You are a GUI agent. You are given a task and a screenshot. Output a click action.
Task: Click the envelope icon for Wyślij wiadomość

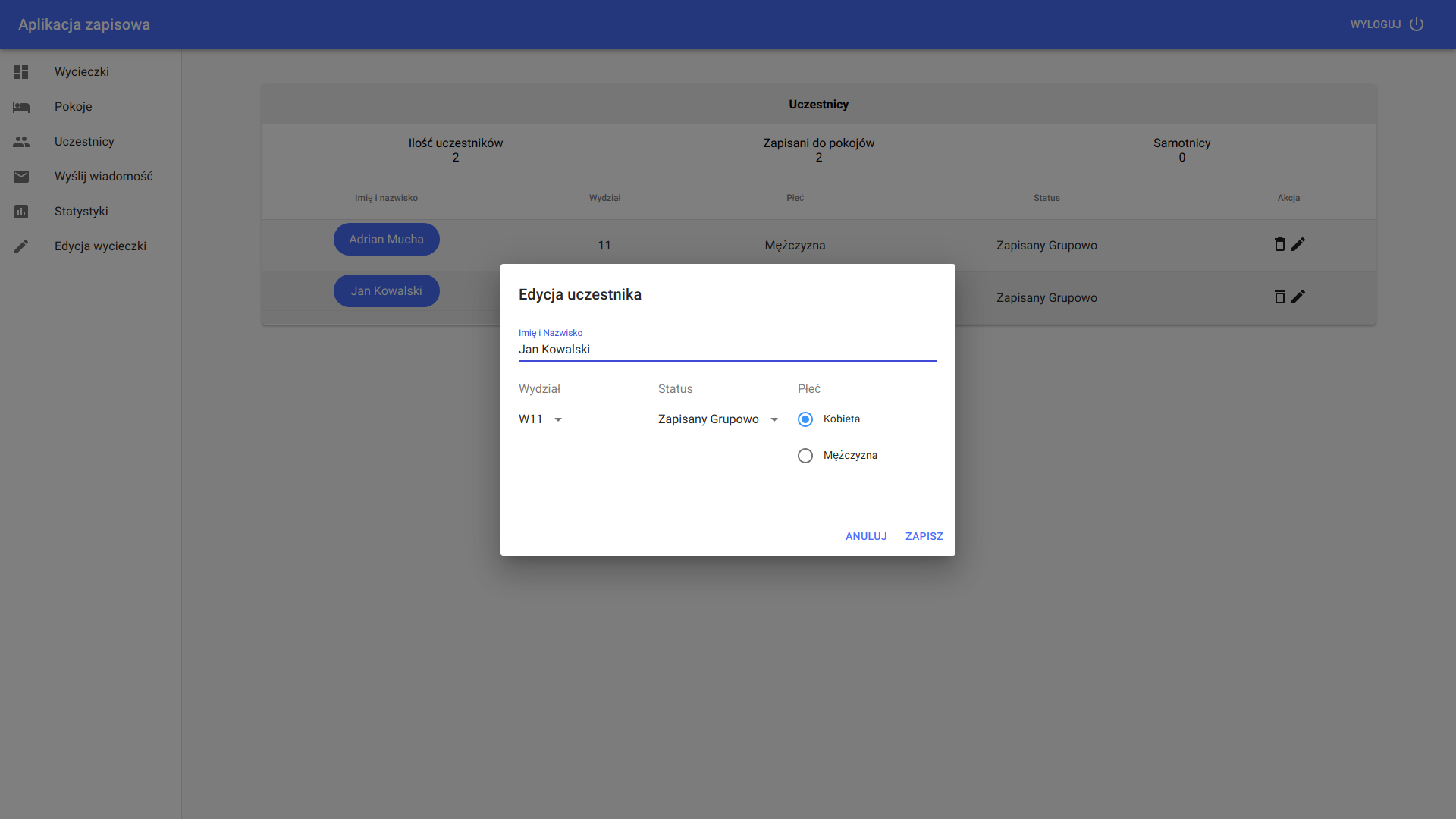click(21, 177)
